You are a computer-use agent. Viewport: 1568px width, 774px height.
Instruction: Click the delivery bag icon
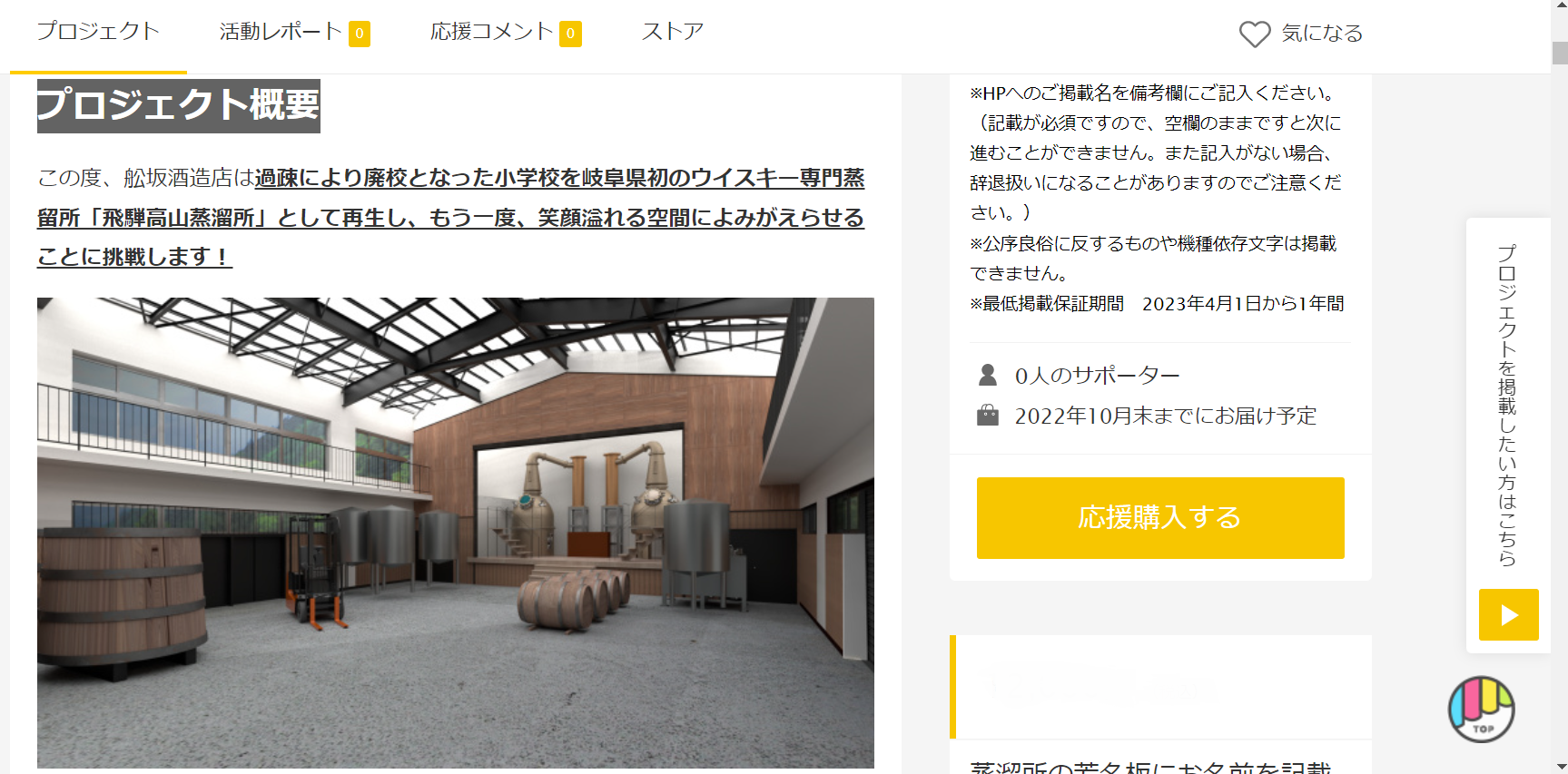coord(988,416)
